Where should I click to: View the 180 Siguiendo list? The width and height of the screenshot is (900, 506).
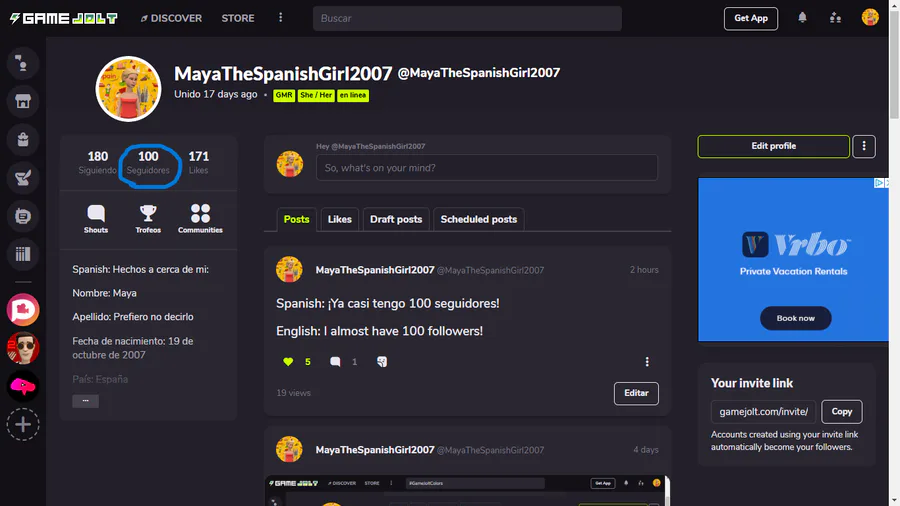pyautogui.click(x=98, y=162)
